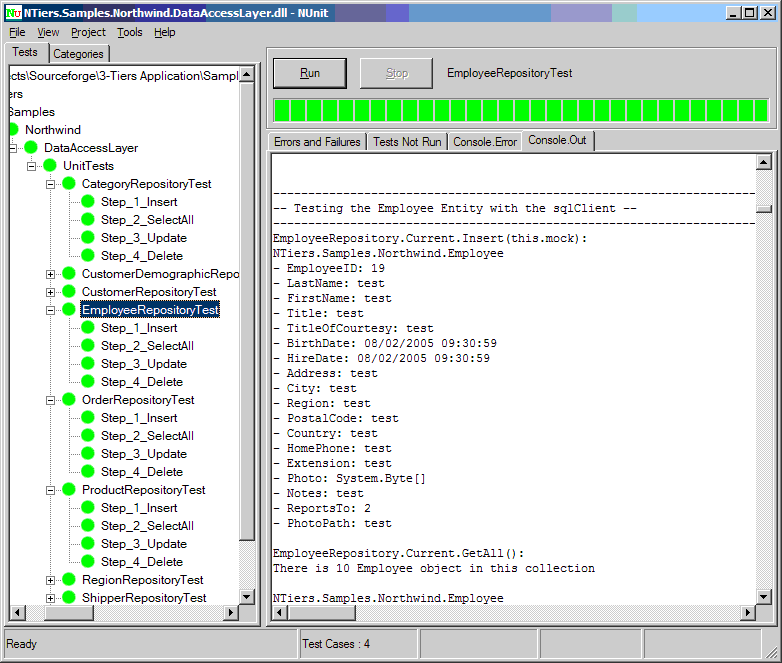Select Step_4_Delete under EmployeeRepositoryTest
Image resolution: width=782 pixels, height=663 pixels.
coord(142,382)
